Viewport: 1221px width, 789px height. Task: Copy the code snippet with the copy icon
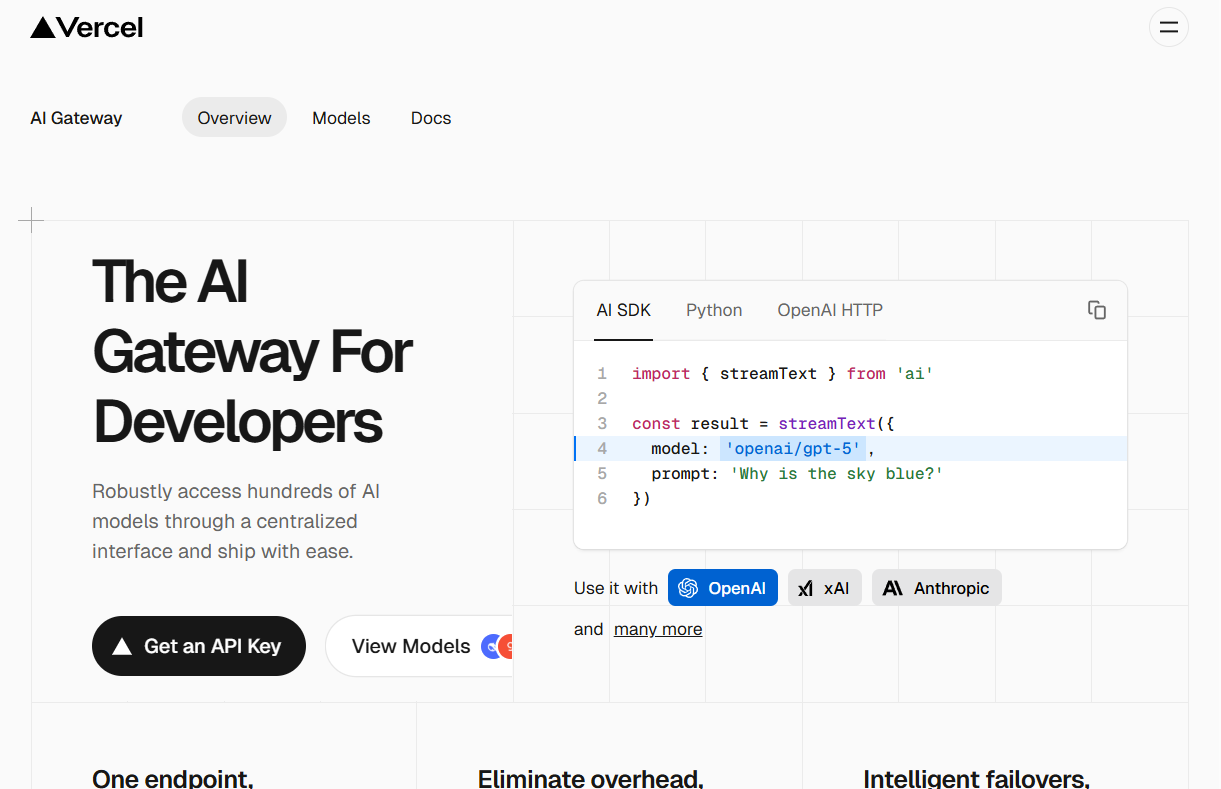pyautogui.click(x=1097, y=310)
